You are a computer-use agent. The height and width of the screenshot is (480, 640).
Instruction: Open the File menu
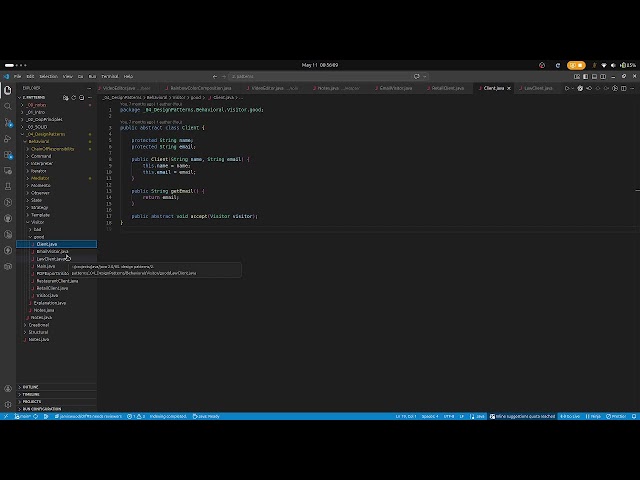click(x=18, y=76)
